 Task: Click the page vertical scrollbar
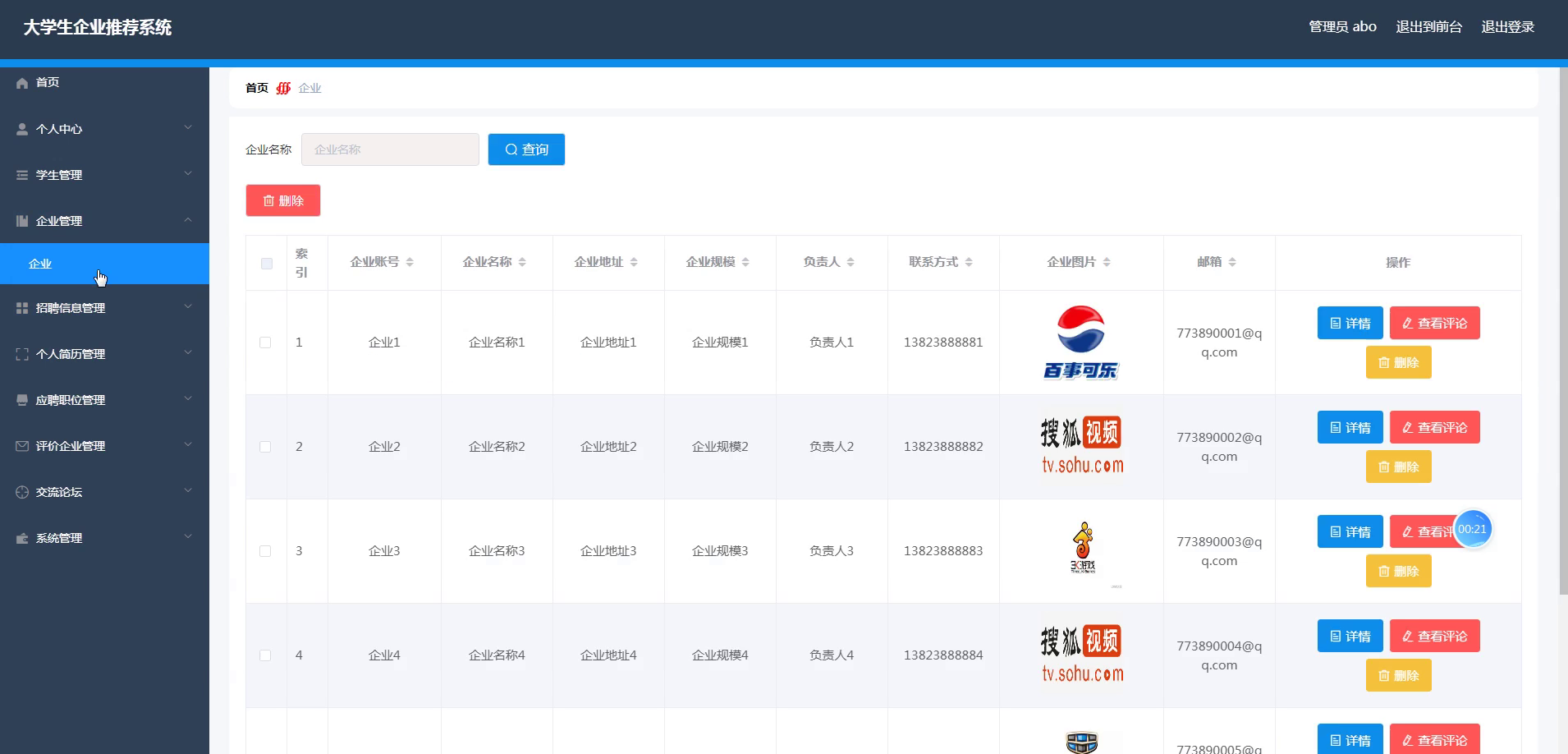(x=1563, y=331)
